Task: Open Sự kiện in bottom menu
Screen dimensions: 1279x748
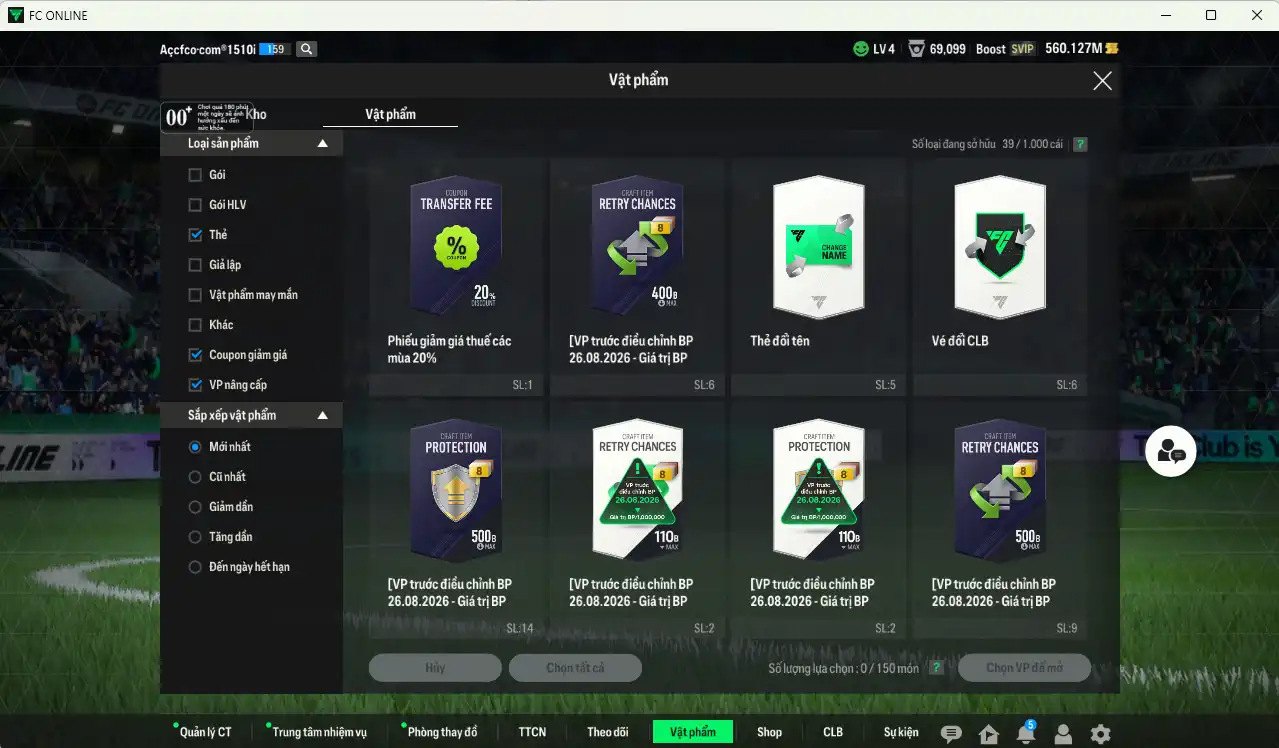Action: point(900,732)
